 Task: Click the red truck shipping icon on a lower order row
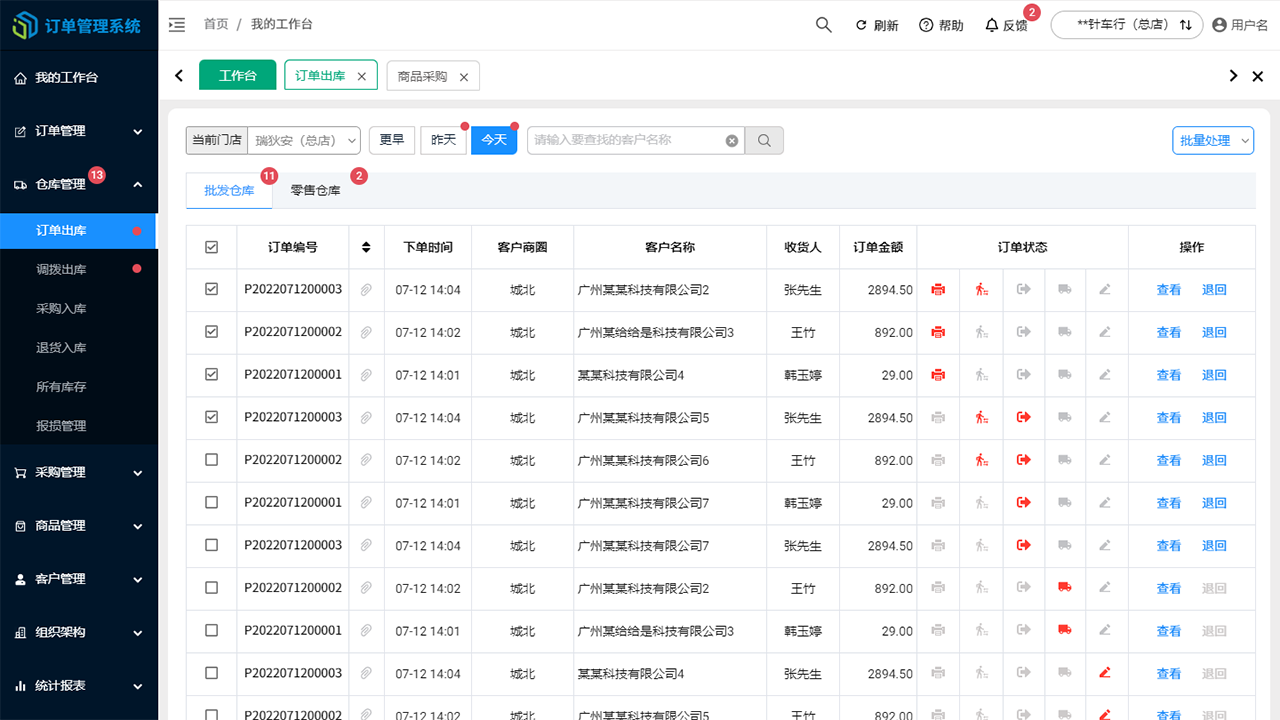pyautogui.click(x=1065, y=589)
